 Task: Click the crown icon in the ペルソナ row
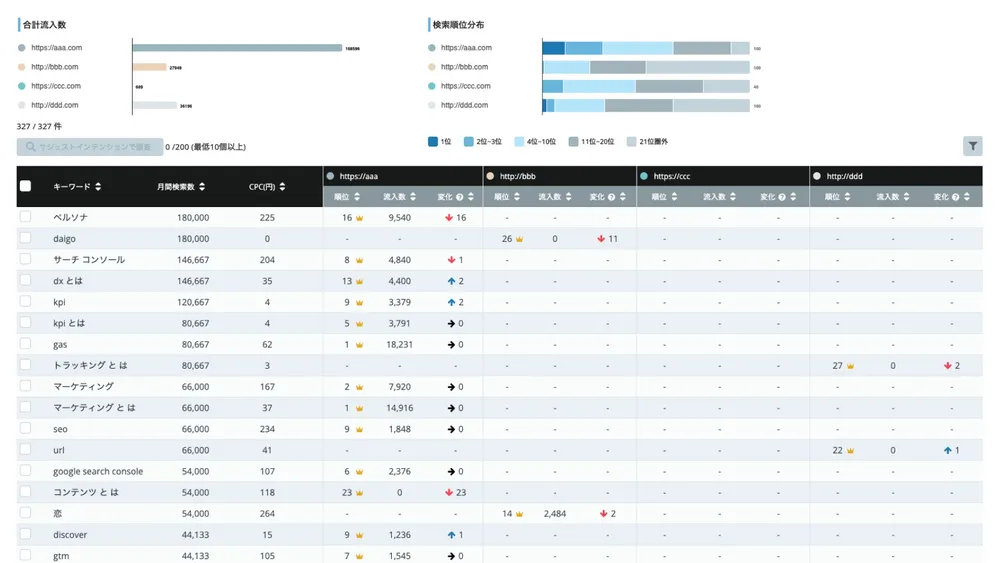click(x=359, y=218)
